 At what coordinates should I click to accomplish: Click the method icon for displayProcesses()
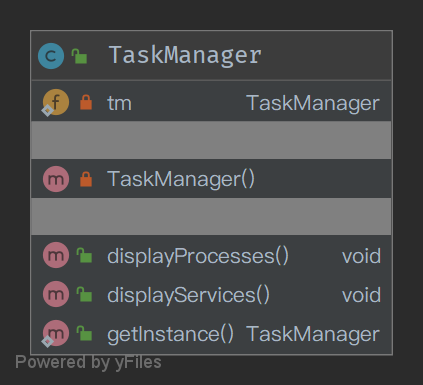(x=56, y=255)
